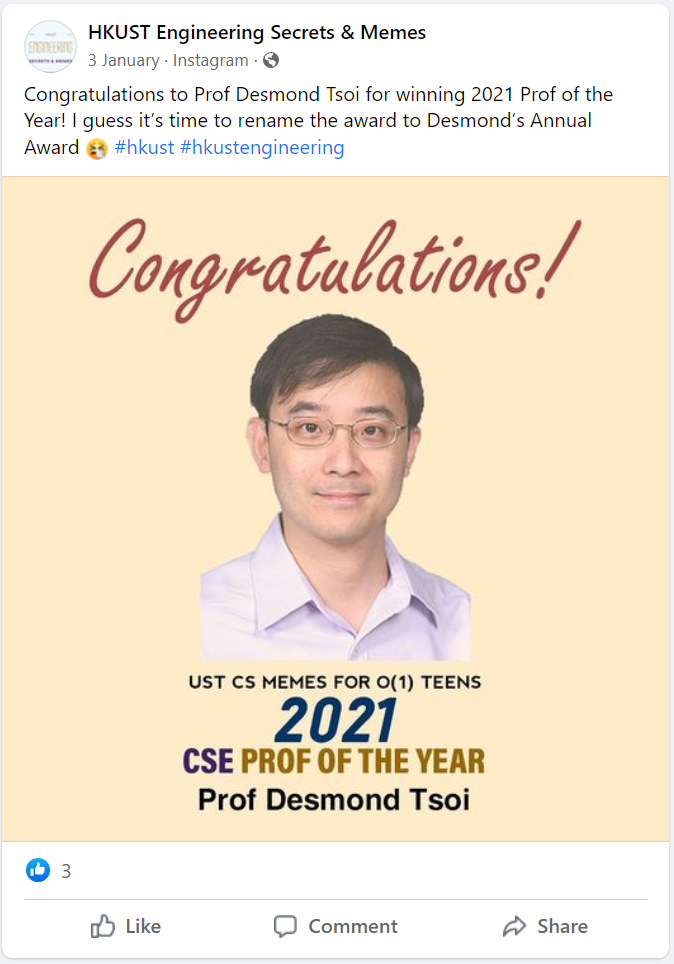The height and width of the screenshot is (964, 674).
Task: Click the Share button label
Action: tap(562, 927)
